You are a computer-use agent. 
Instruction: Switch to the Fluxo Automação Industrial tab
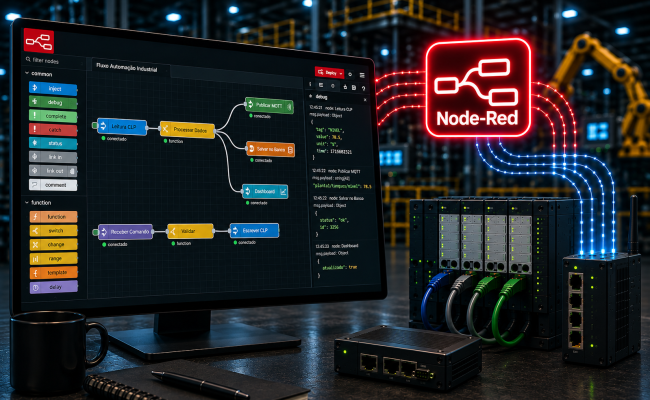click(x=126, y=67)
